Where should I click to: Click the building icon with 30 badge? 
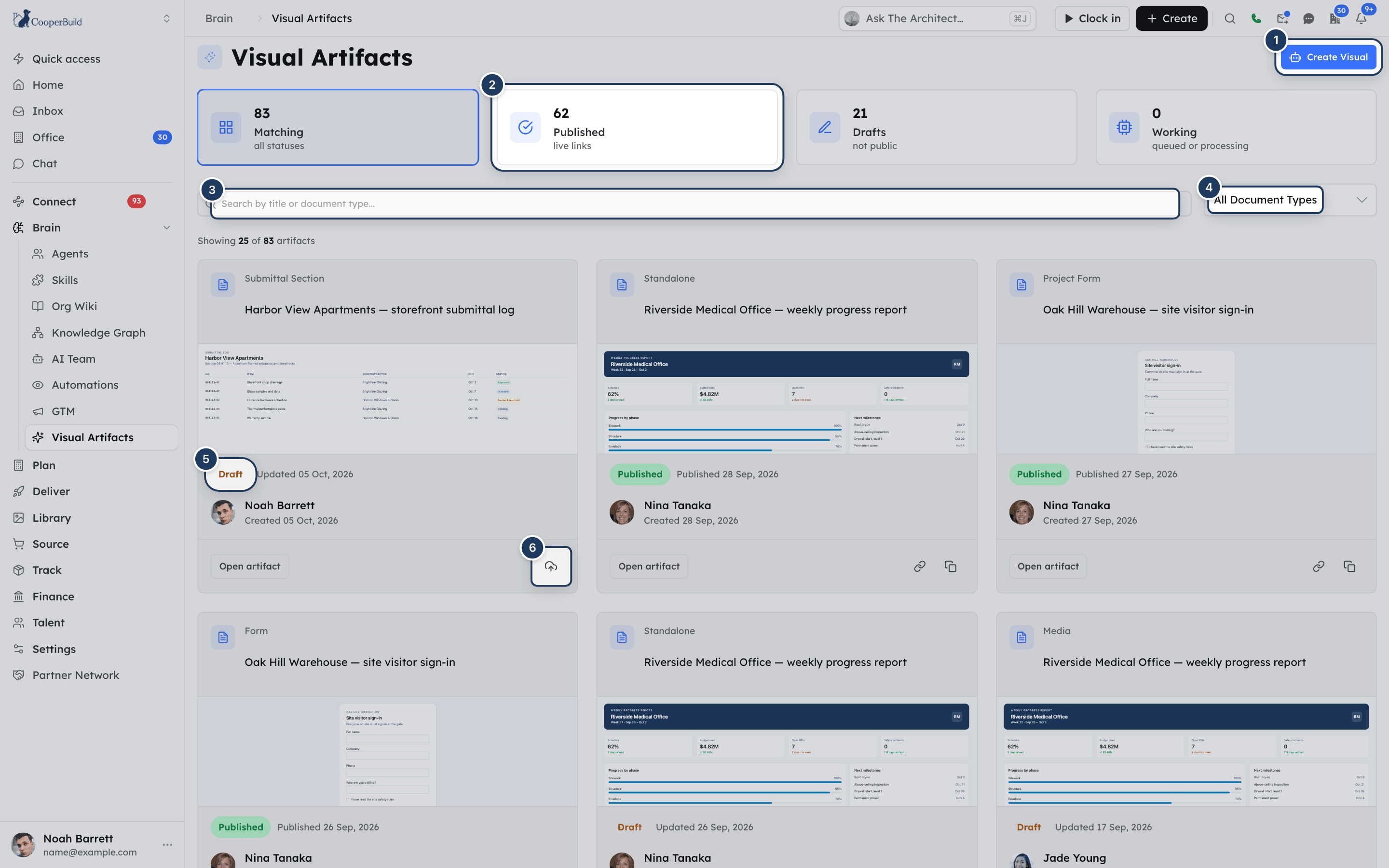pyautogui.click(x=1335, y=18)
